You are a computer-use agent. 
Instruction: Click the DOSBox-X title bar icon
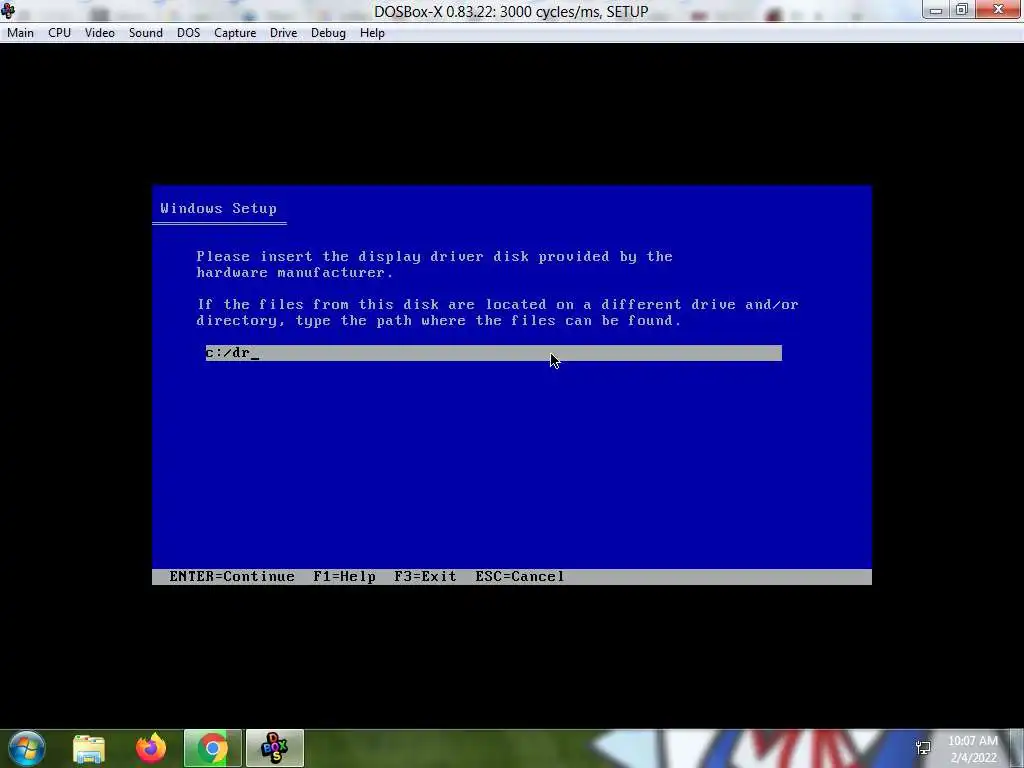8,10
